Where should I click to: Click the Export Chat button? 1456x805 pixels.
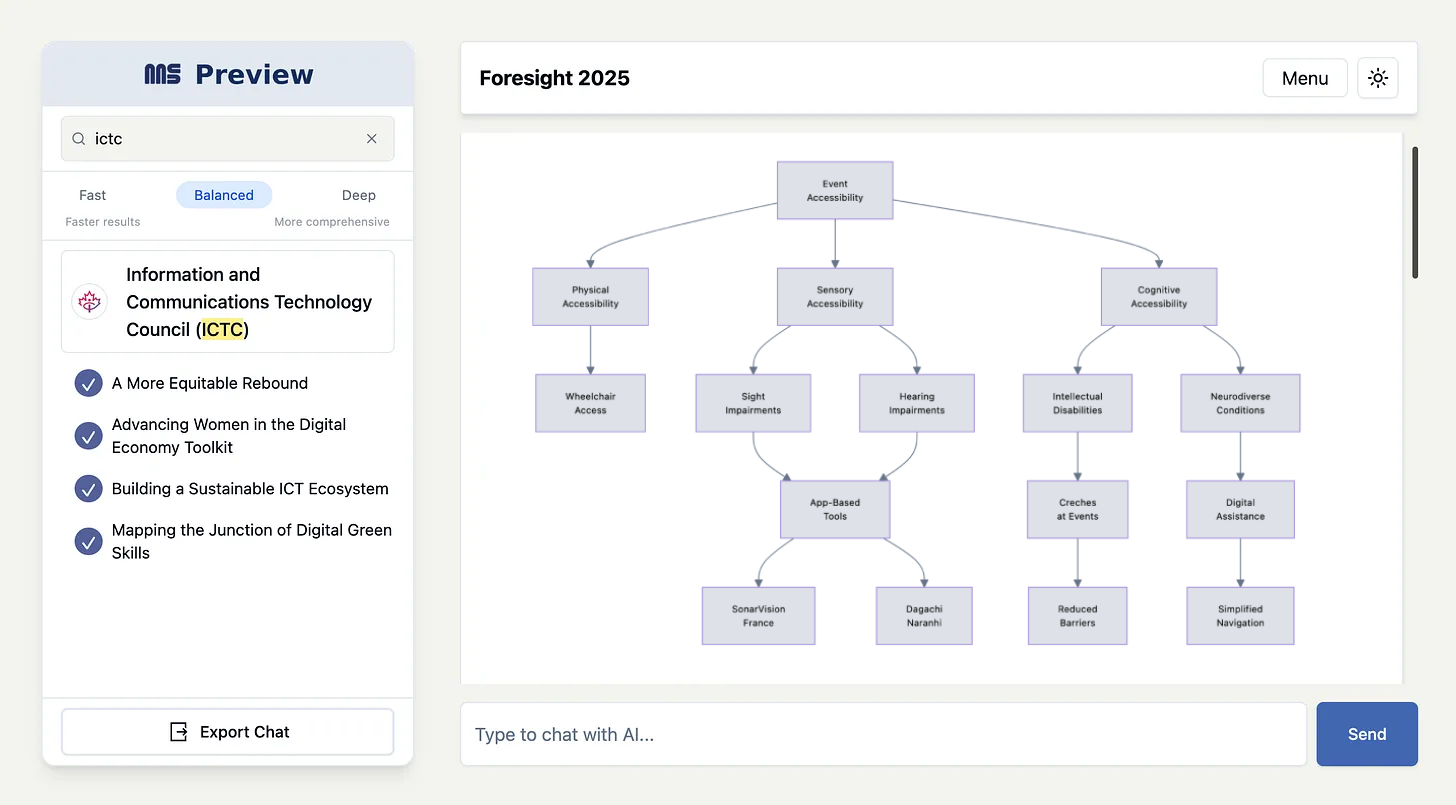pos(228,732)
